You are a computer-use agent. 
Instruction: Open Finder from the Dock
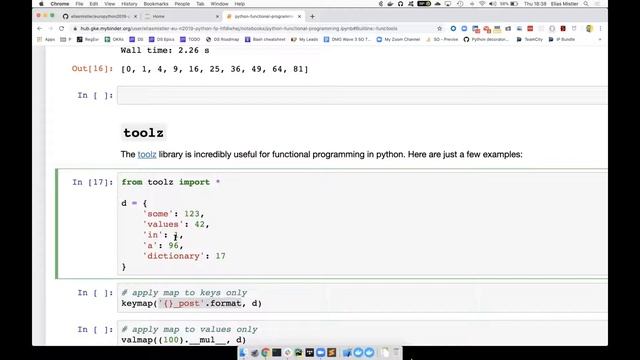(x=243, y=353)
